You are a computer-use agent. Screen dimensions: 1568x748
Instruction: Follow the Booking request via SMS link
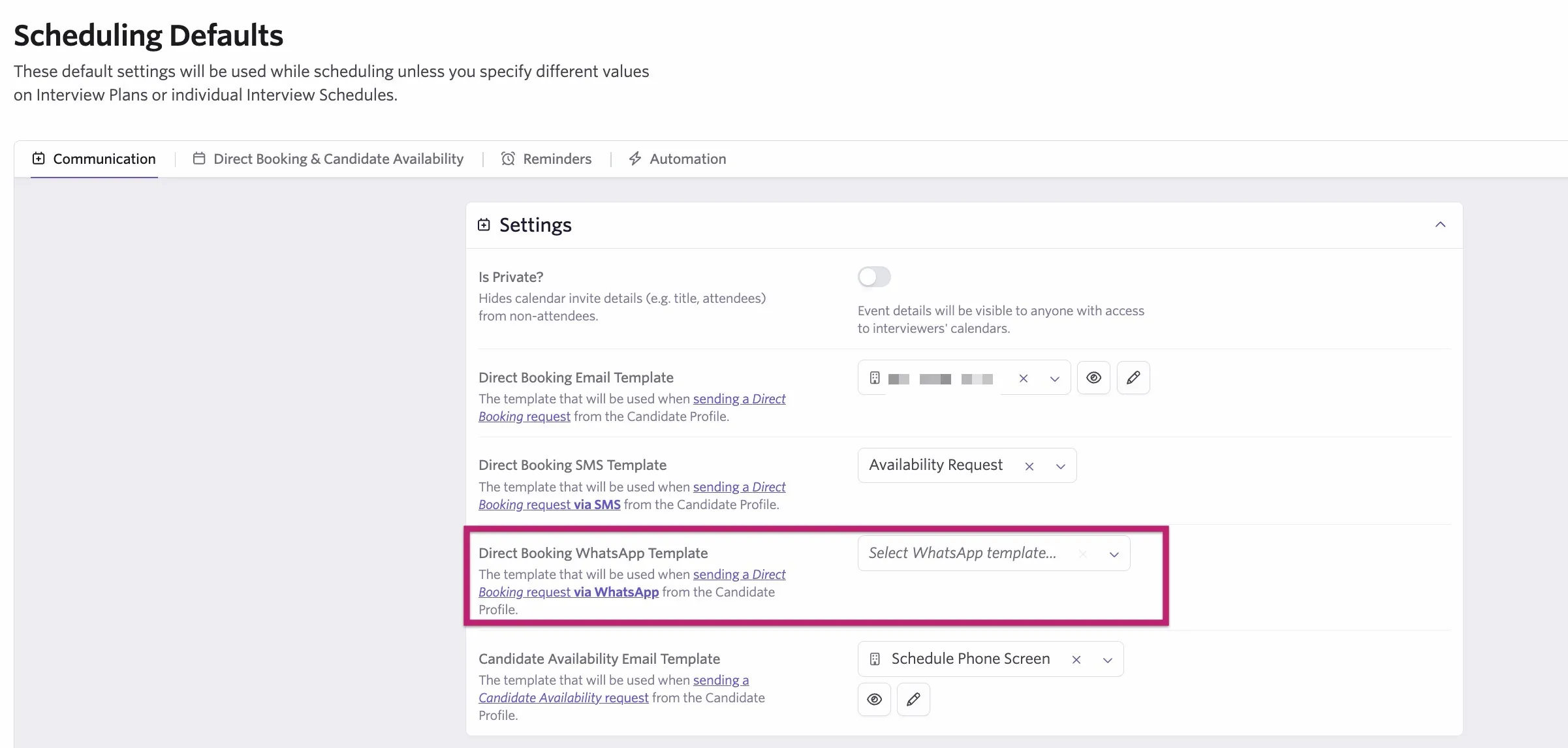[x=550, y=505]
